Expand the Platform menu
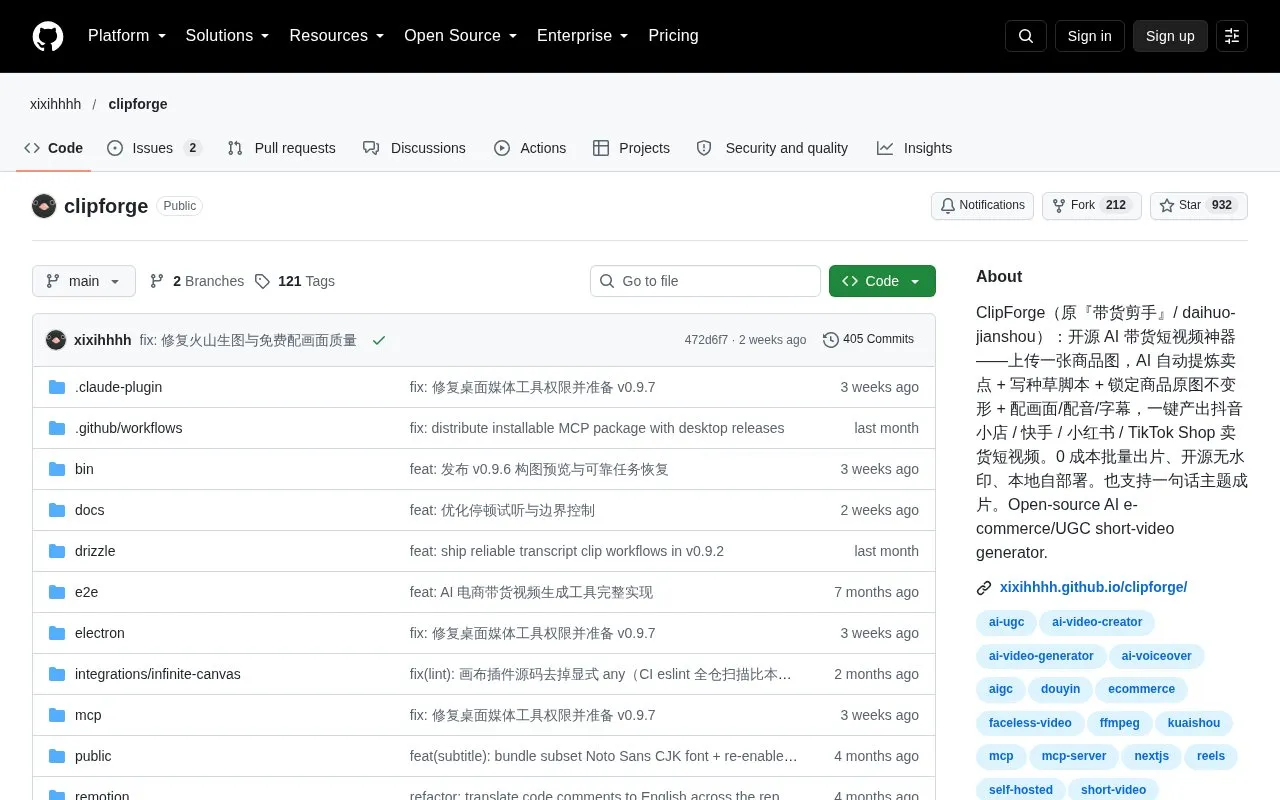The image size is (1280, 800). pyautogui.click(x=127, y=36)
